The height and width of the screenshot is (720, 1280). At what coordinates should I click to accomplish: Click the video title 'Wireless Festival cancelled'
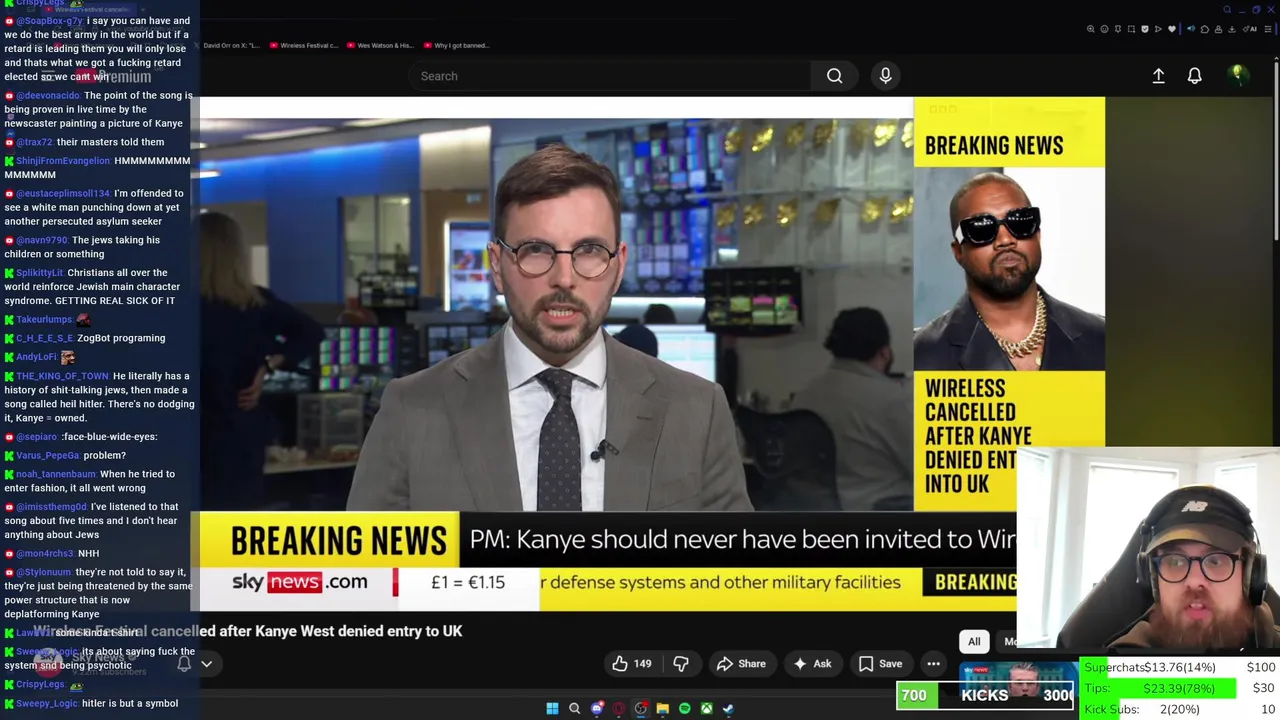[248, 631]
